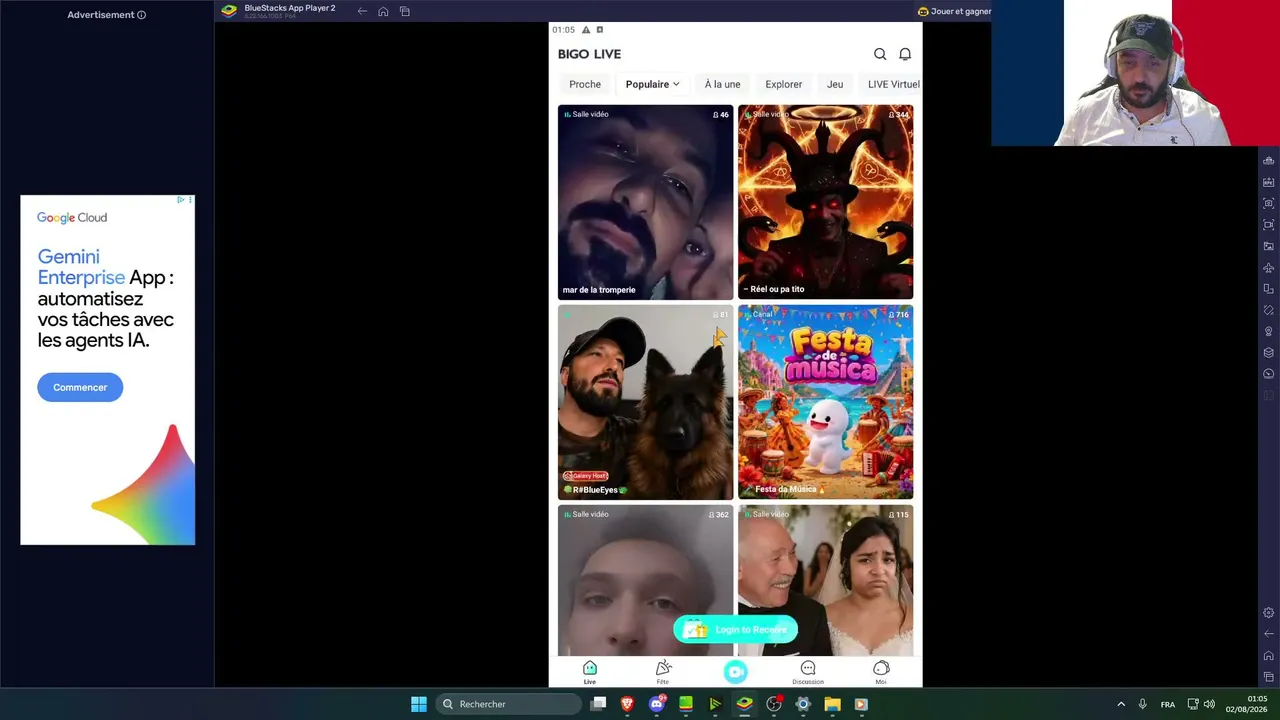Viewport: 1280px width, 720px height.
Task: Go back in BlueStacks title bar
Action: [x=362, y=11]
